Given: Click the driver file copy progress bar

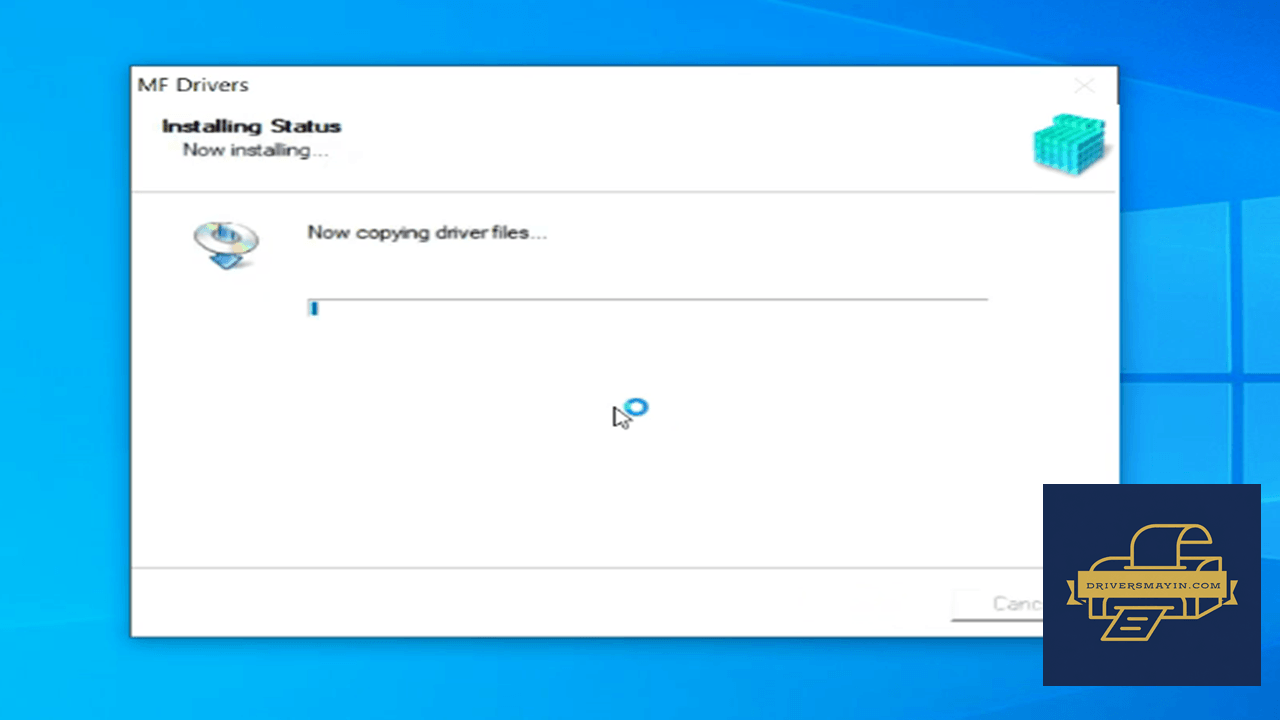Looking at the screenshot, I should (x=647, y=308).
